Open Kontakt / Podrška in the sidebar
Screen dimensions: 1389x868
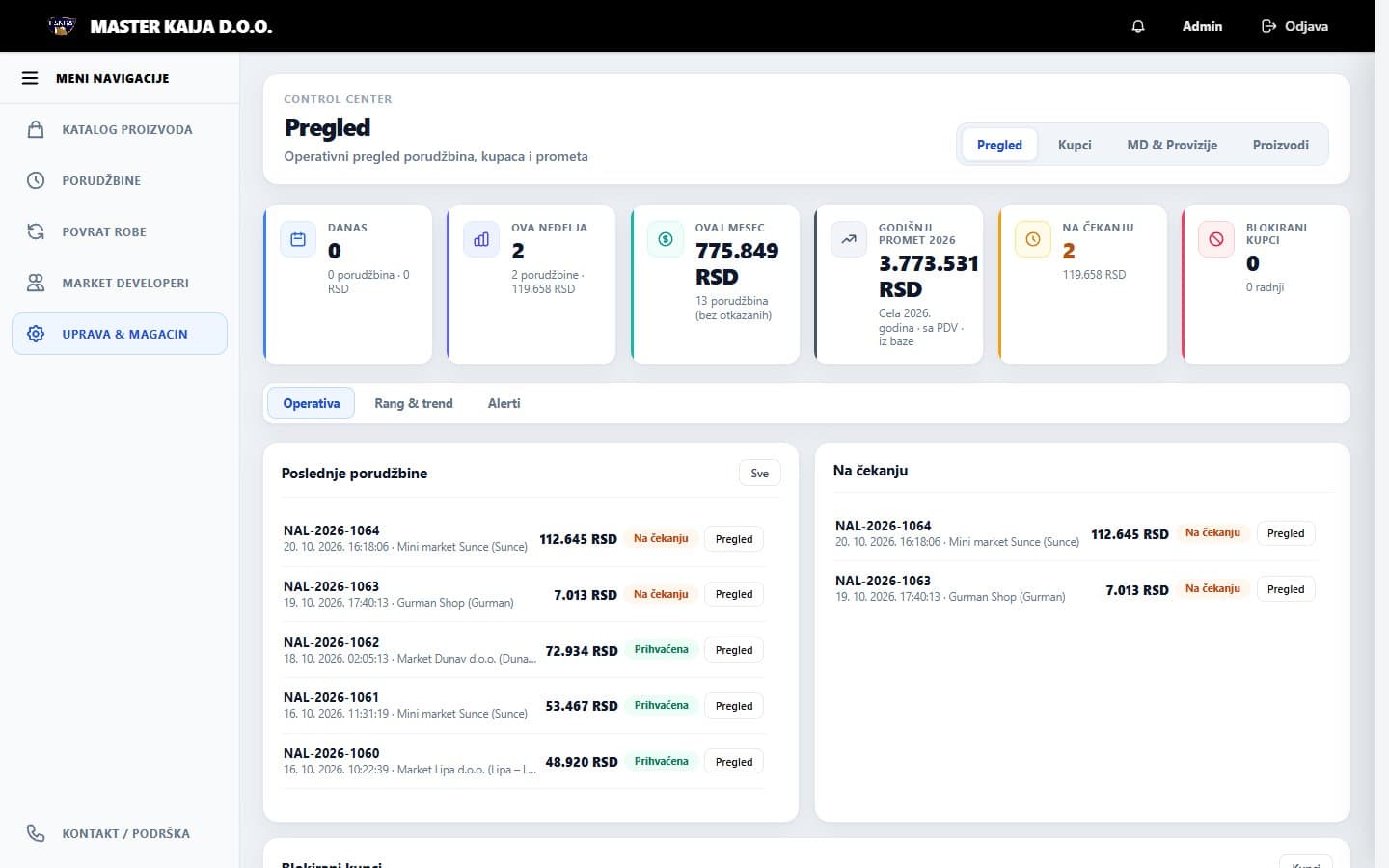120,833
